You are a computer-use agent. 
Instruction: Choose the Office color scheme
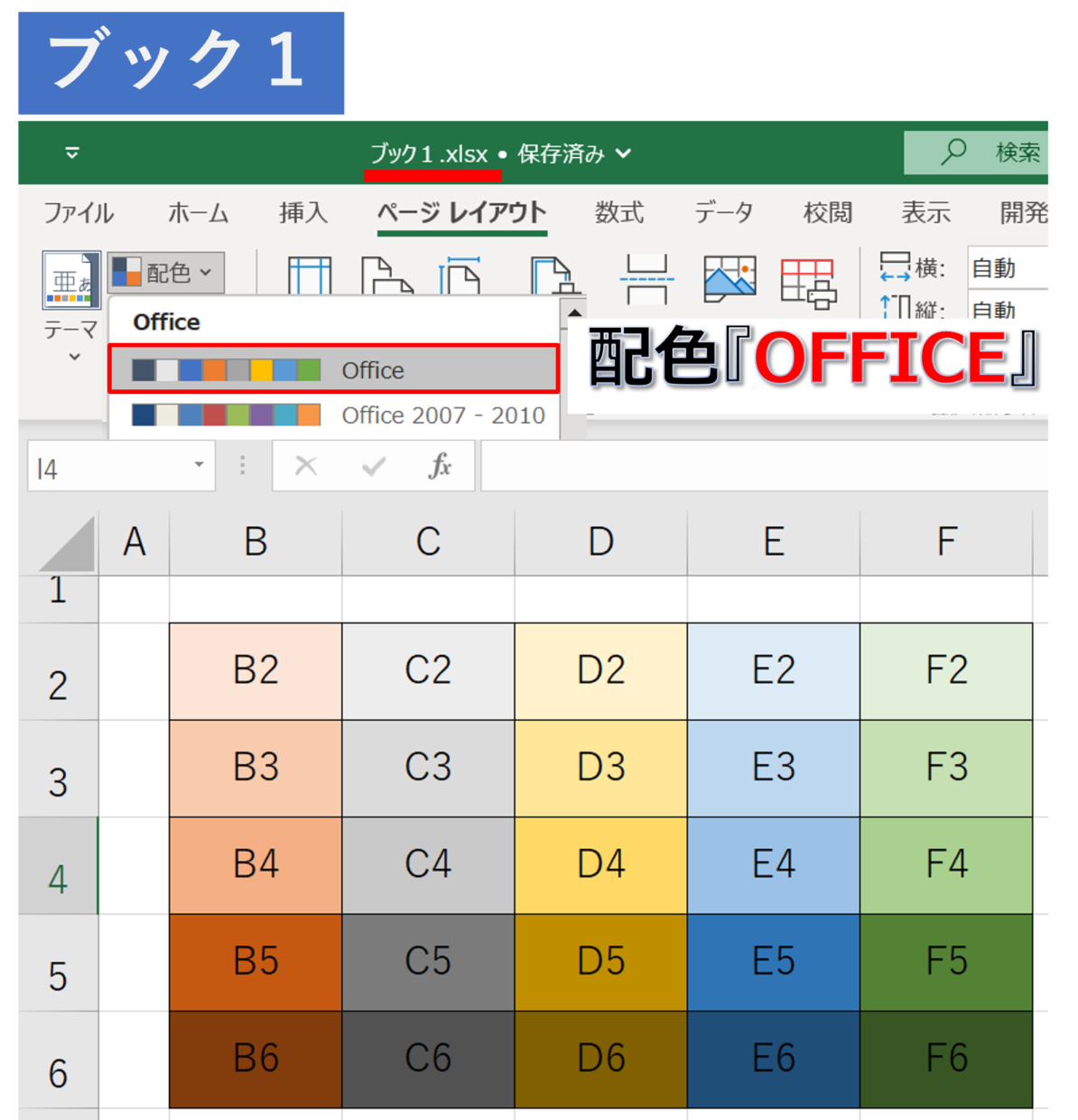334,369
